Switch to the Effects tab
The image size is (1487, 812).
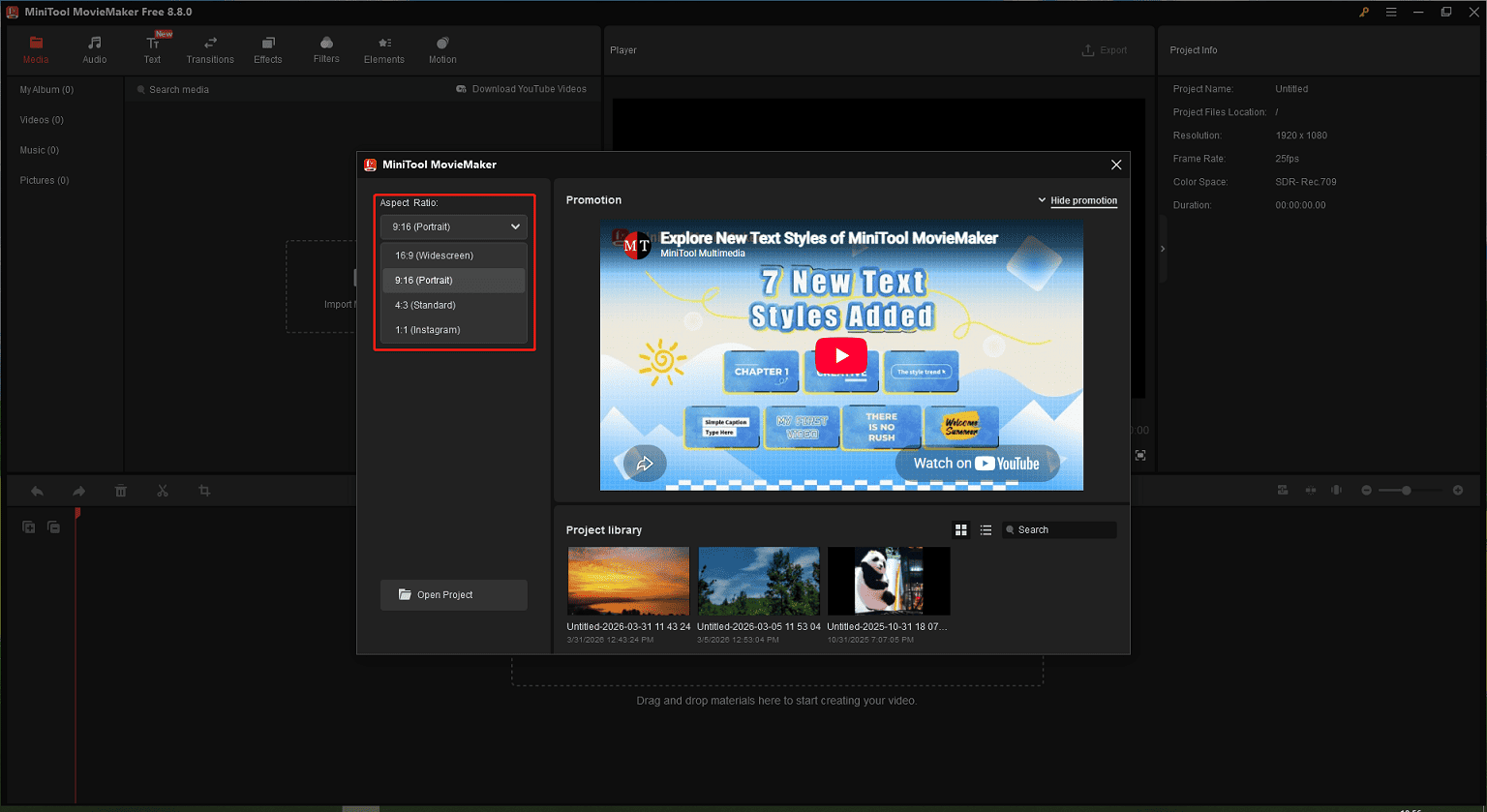[x=268, y=49]
